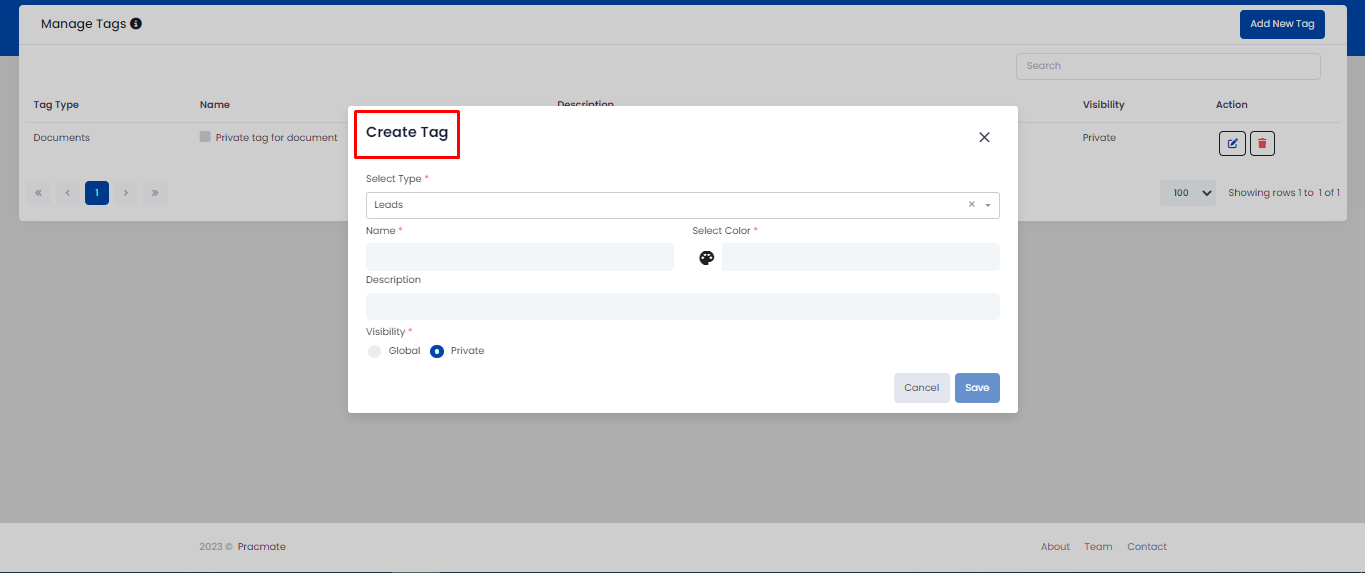
Task: Open the About footer link
Action: click(1055, 547)
